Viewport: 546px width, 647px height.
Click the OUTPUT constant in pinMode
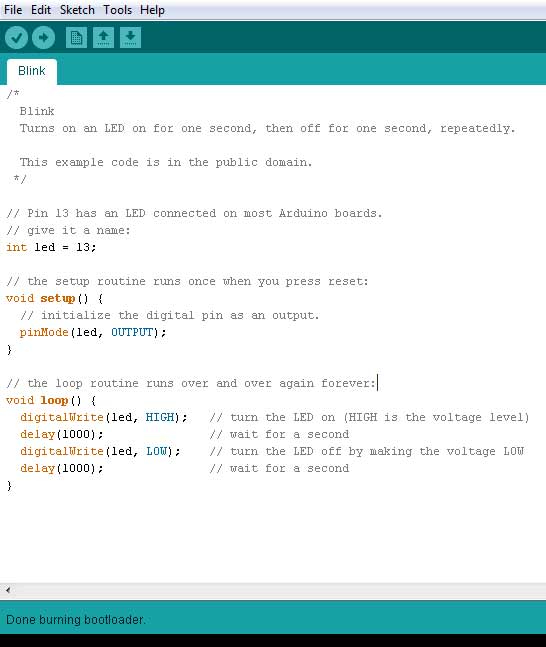(132, 332)
